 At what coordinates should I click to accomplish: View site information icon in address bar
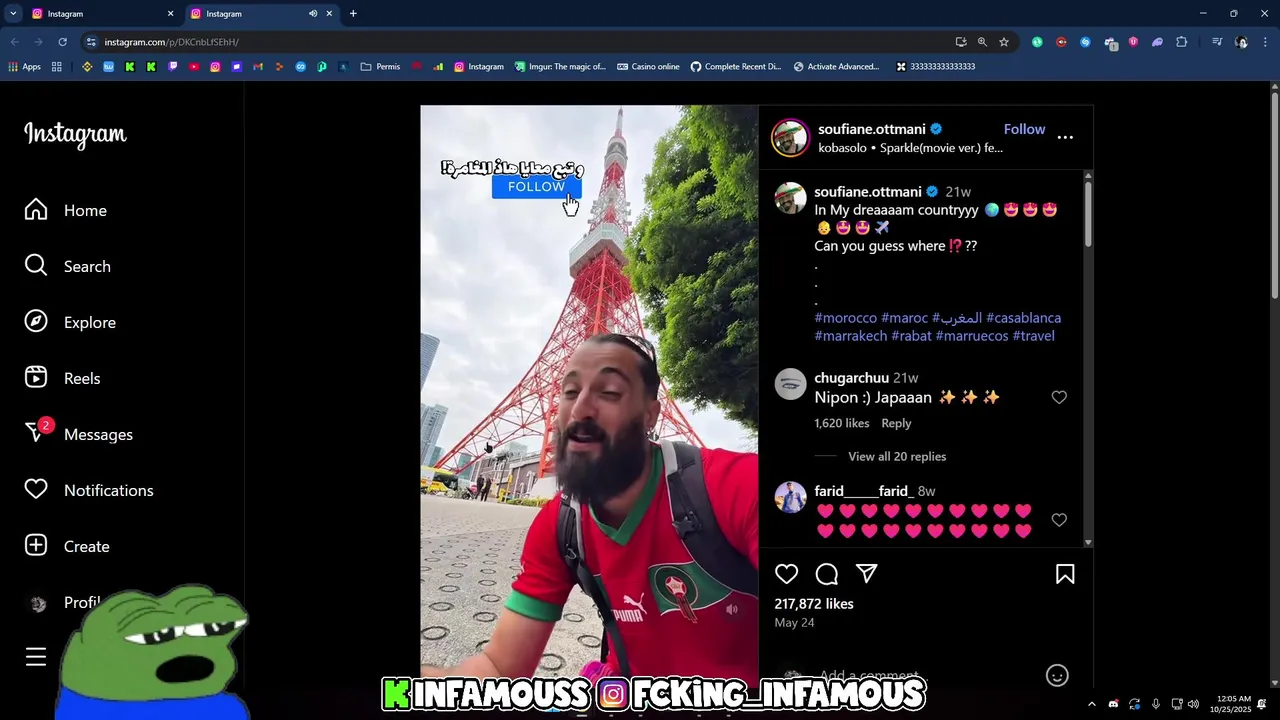[x=91, y=42]
